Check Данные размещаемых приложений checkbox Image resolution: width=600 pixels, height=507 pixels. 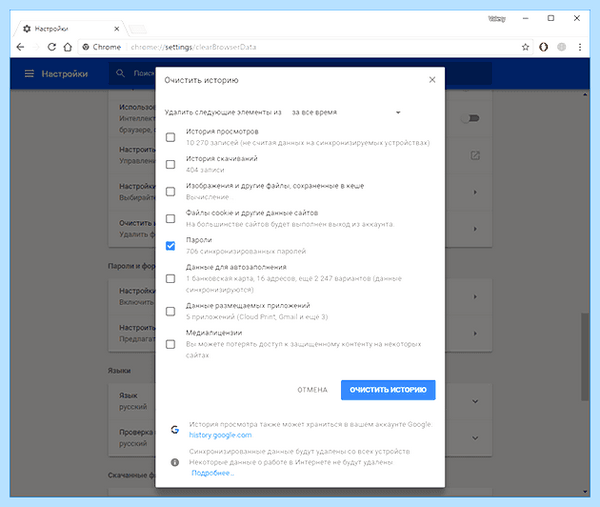[x=170, y=311]
